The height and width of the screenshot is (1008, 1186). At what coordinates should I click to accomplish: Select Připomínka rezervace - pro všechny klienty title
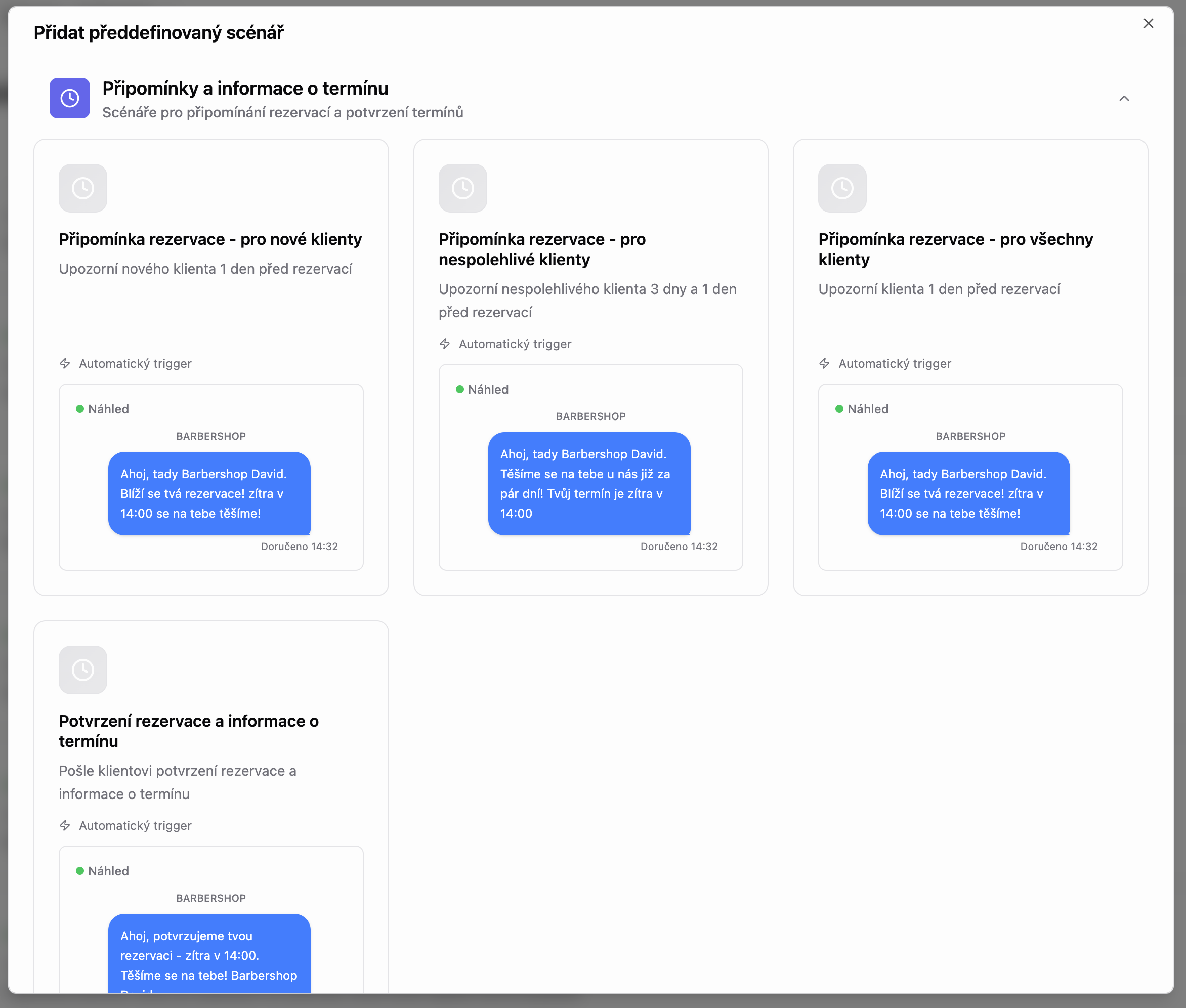pyautogui.click(x=955, y=249)
